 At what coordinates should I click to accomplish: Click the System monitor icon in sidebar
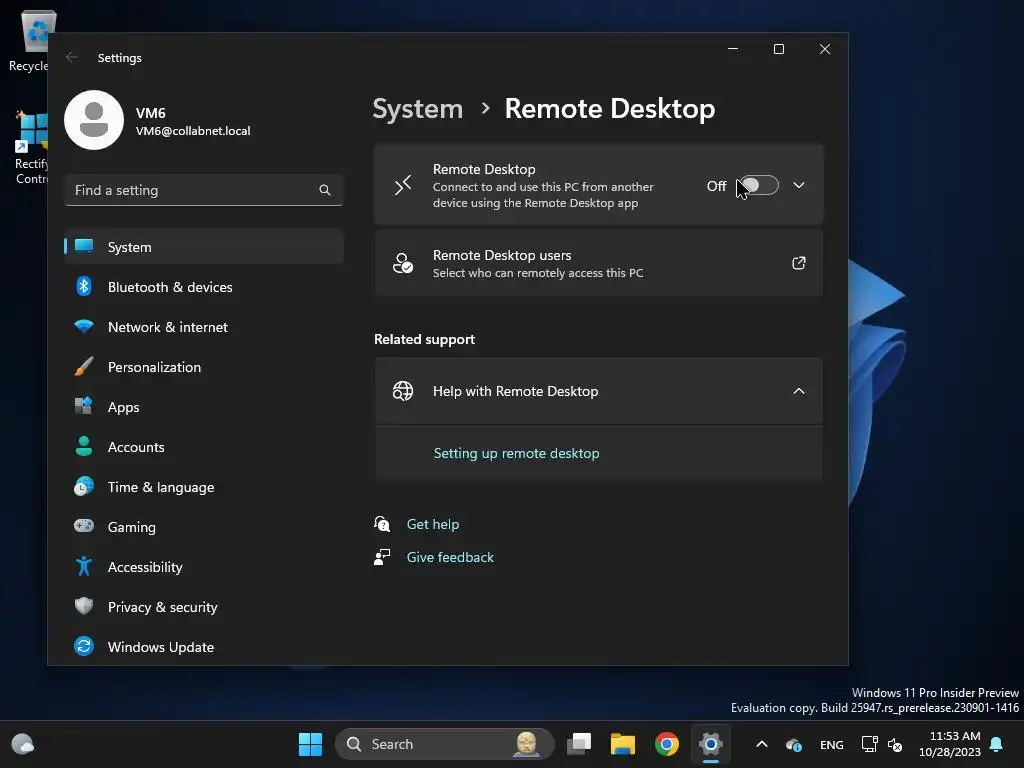84,246
